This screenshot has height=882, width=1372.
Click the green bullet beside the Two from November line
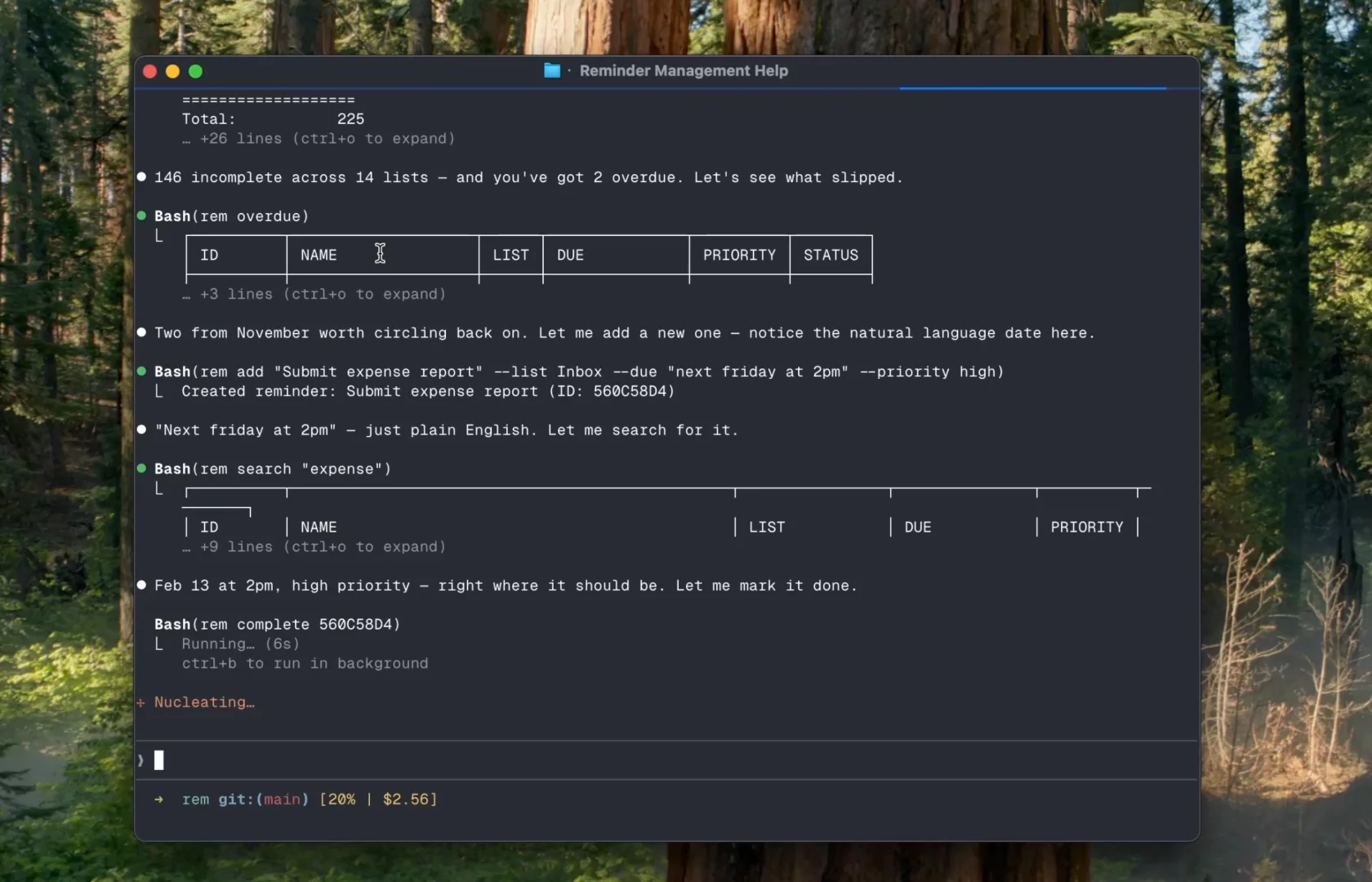[141, 332]
